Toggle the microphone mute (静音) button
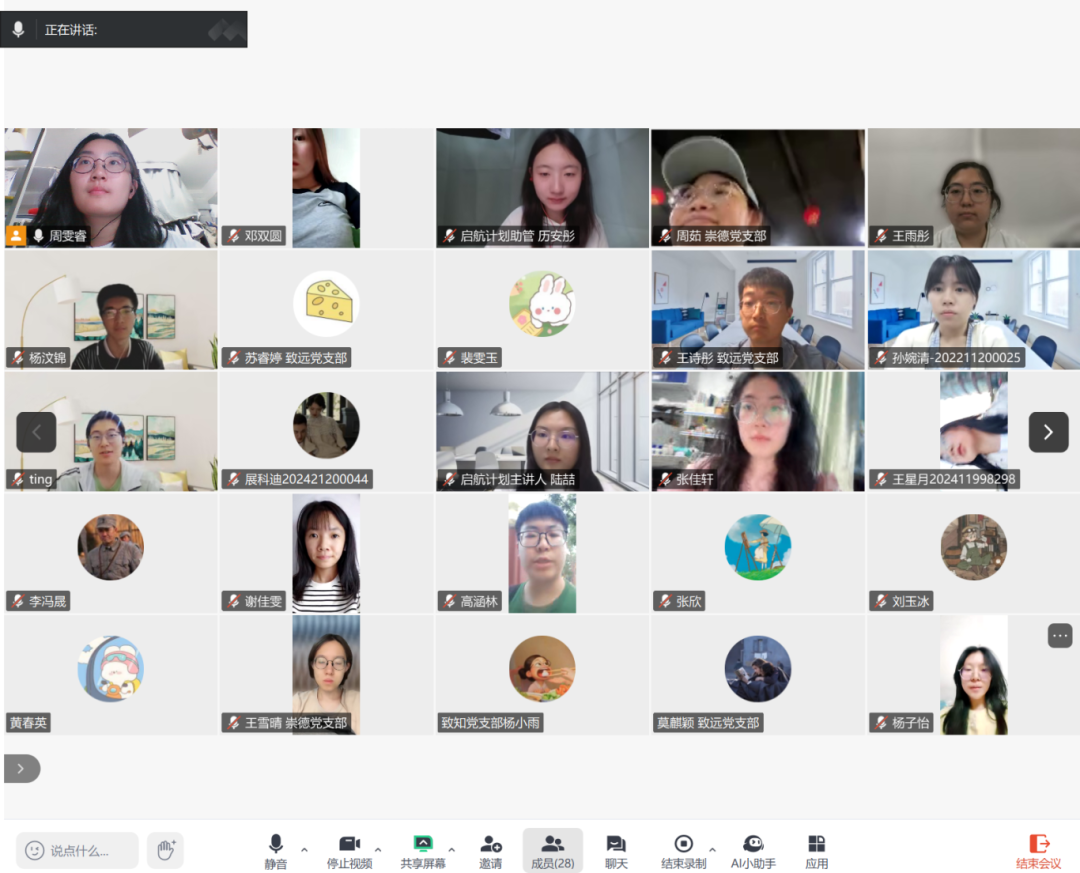Image resolution: width=1080 pixels, height=873 pixels. [x=276, y=850]
